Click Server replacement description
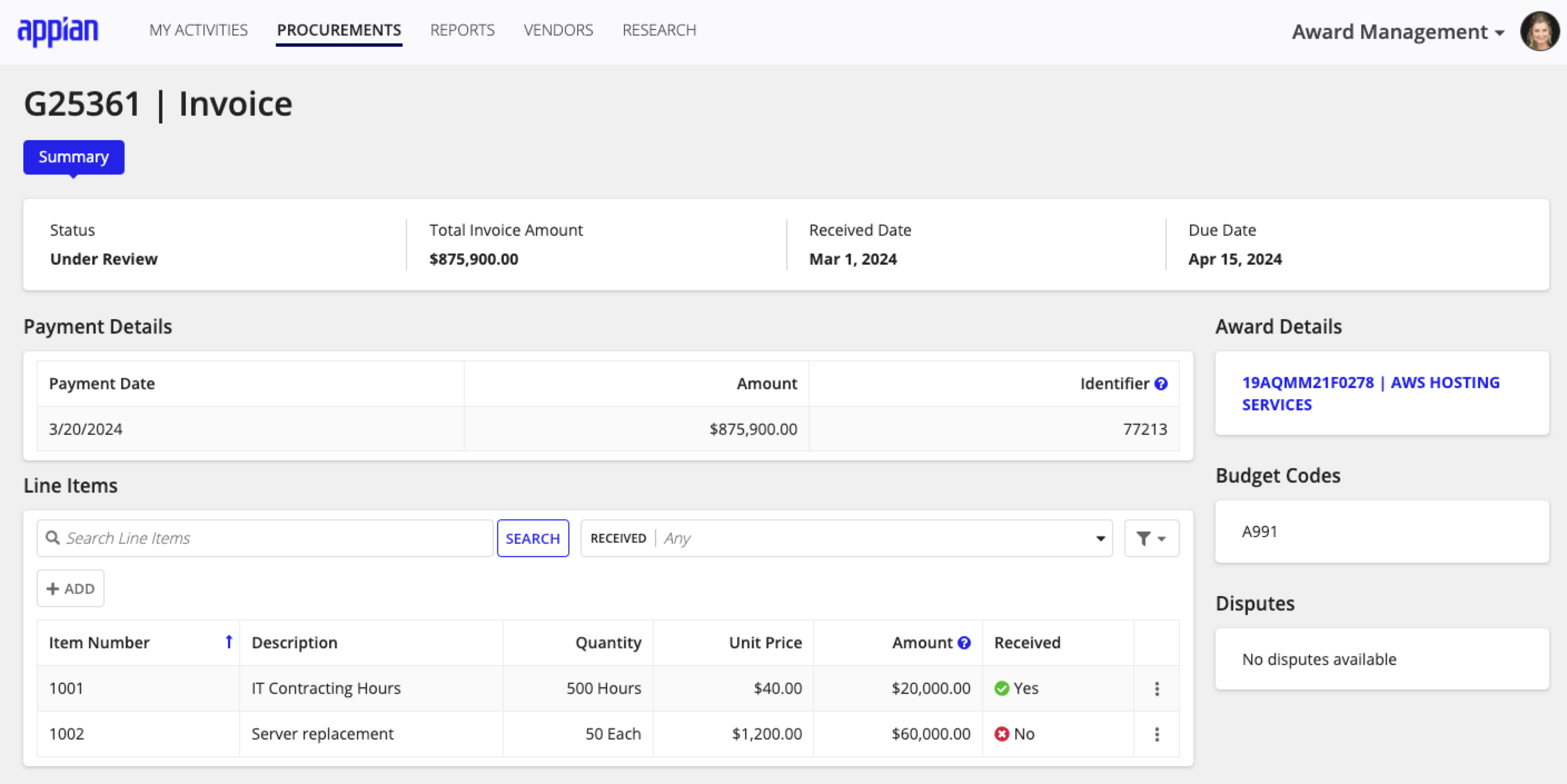The image size is (1567, 784). [x=323, y=734]
